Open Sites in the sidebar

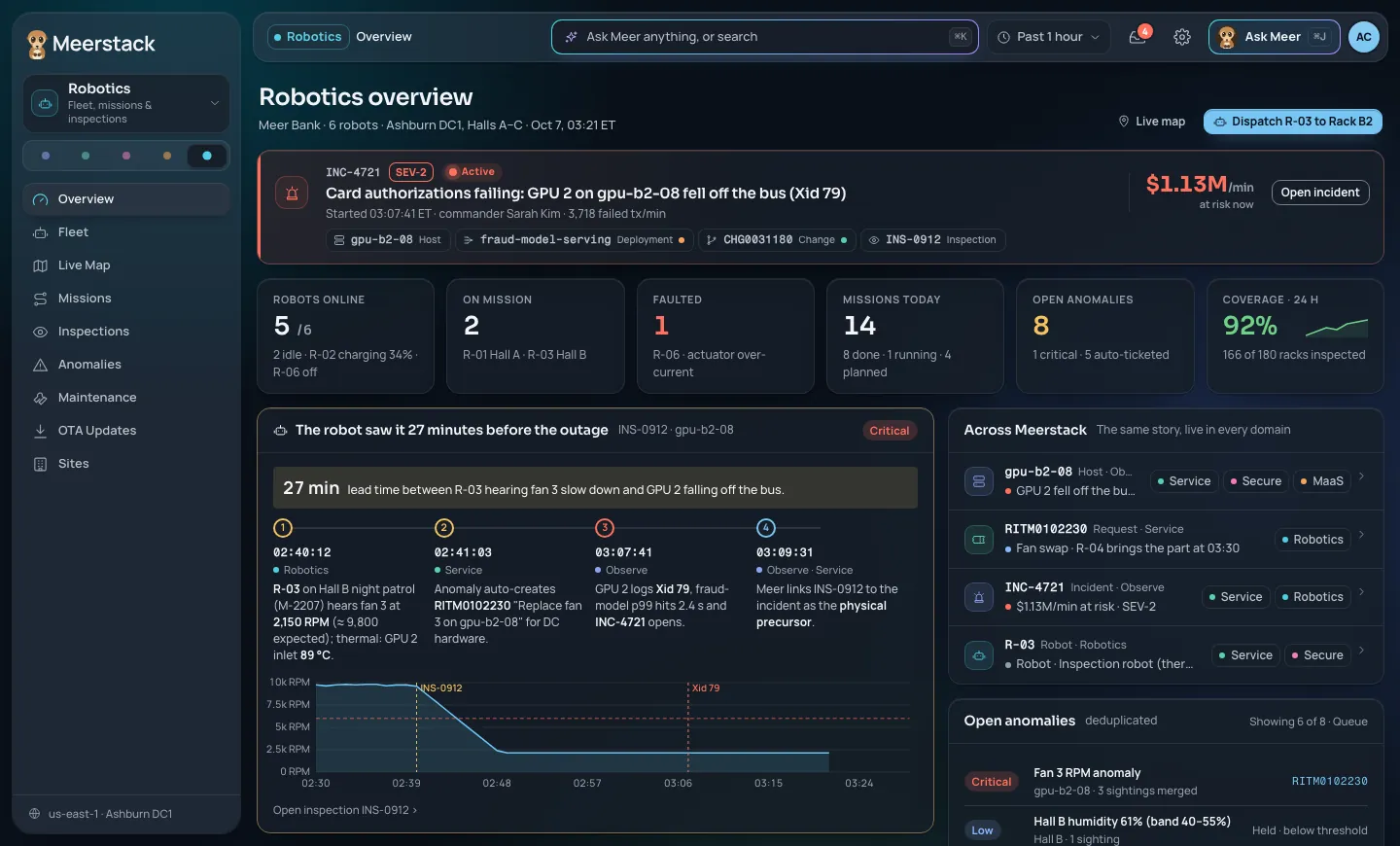pos(126,464)
